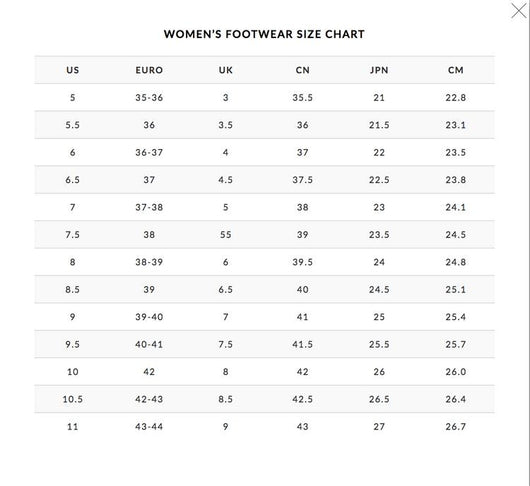Select the US 10.5 cell
Screen dimensions: 530x486
tap(73, 399)
